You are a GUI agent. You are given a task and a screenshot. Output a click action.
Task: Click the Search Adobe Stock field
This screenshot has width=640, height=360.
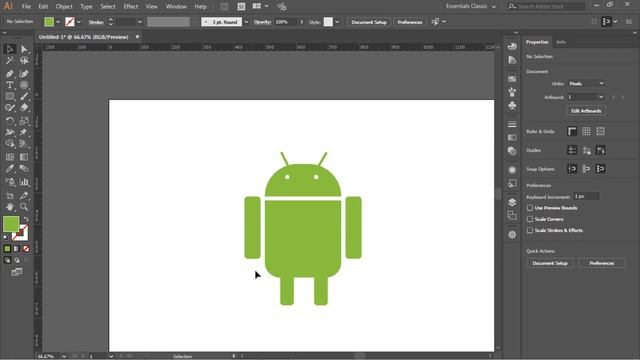(547, 6)
